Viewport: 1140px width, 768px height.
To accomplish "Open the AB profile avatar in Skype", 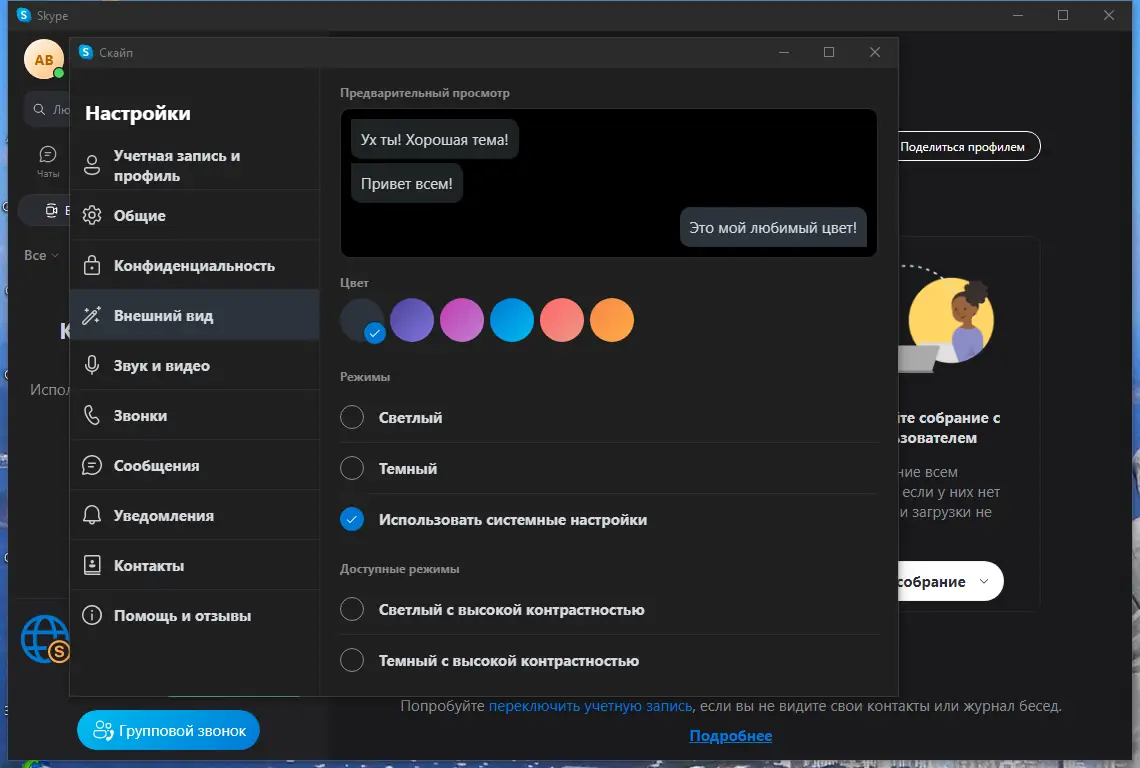I will pos(44,60).
